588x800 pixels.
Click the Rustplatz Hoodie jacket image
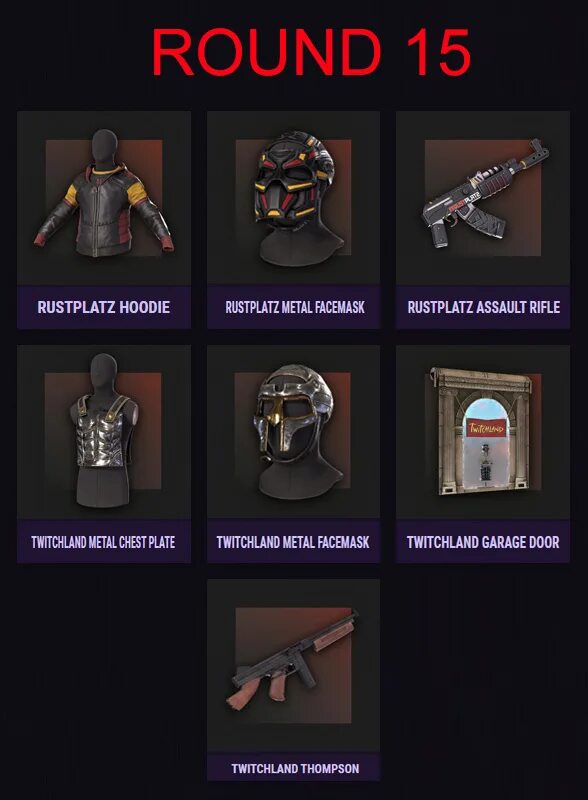click(x=104, y=194)
